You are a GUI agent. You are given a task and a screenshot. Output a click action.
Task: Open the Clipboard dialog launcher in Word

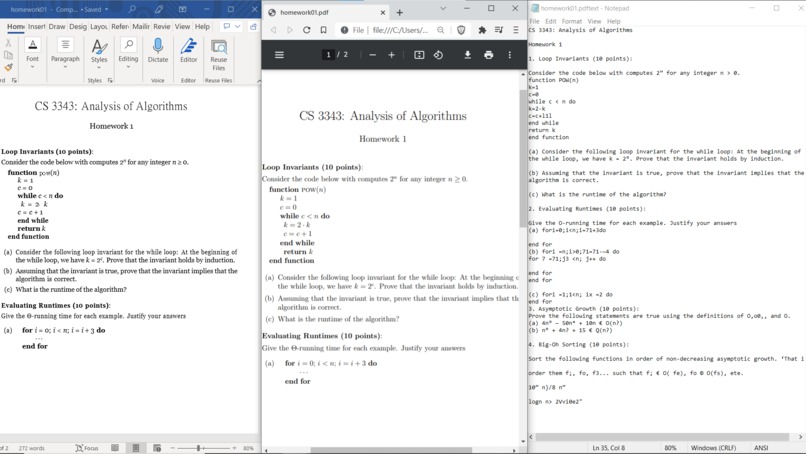[x=14, y=80]
